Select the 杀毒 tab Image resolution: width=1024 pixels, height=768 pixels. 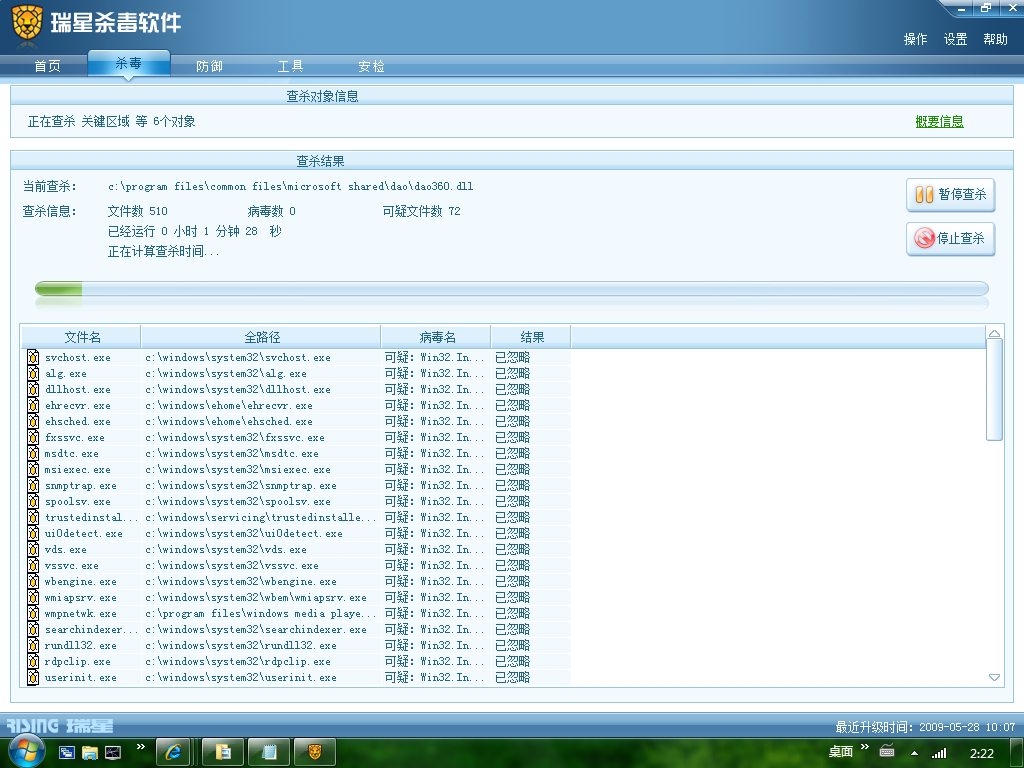(x=129, y=63)
